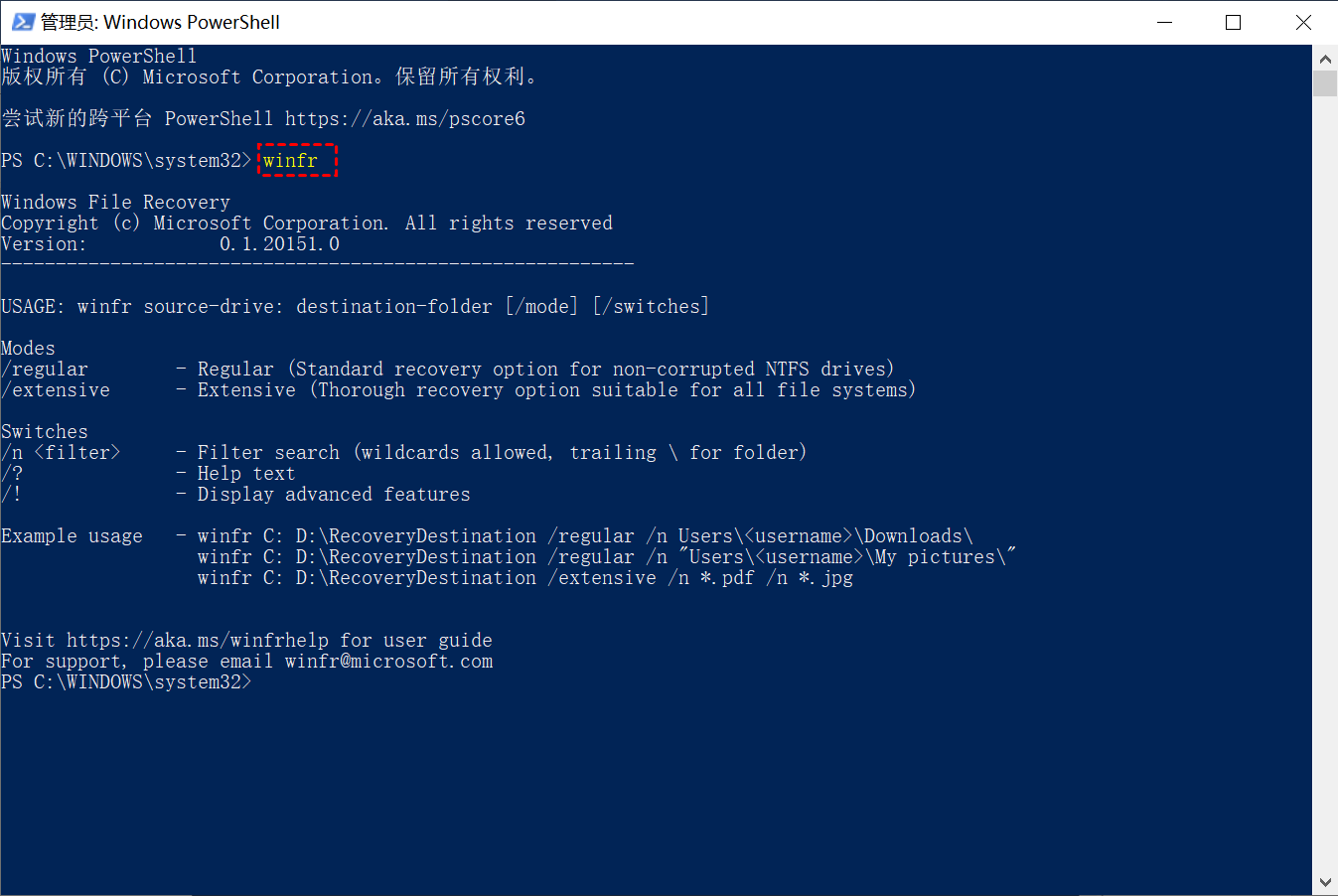The height and width of the screenshot is (896, 1338).
Task: Click the /extensive mode line
Action: coord(458,389)
